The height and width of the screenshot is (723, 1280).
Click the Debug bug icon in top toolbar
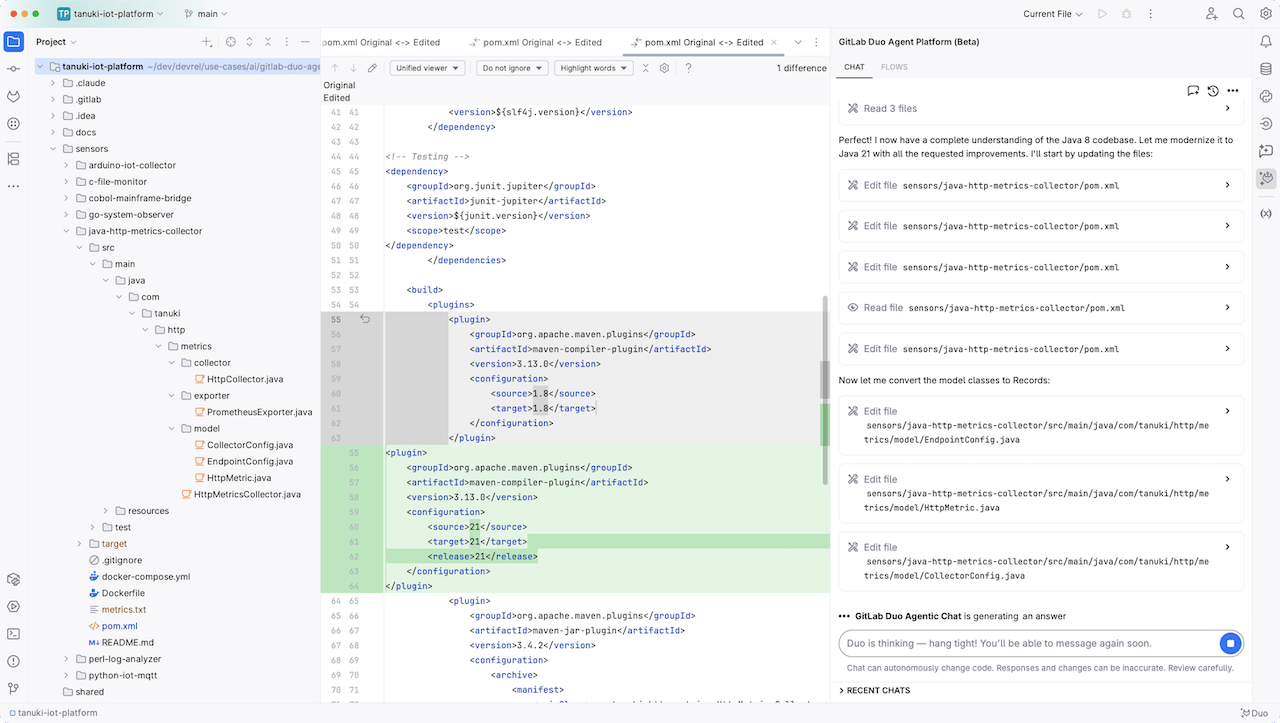pyautogui.click(x=1127, y=14)
